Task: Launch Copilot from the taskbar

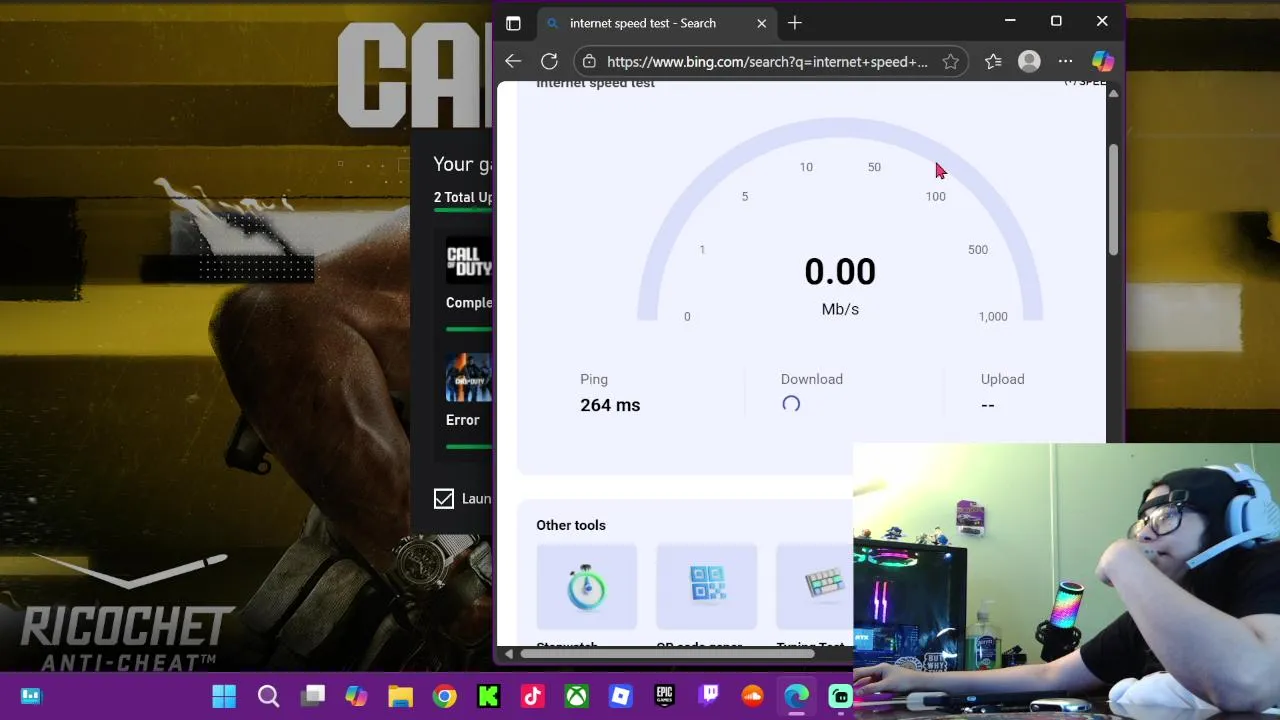Action: [357, 696]
